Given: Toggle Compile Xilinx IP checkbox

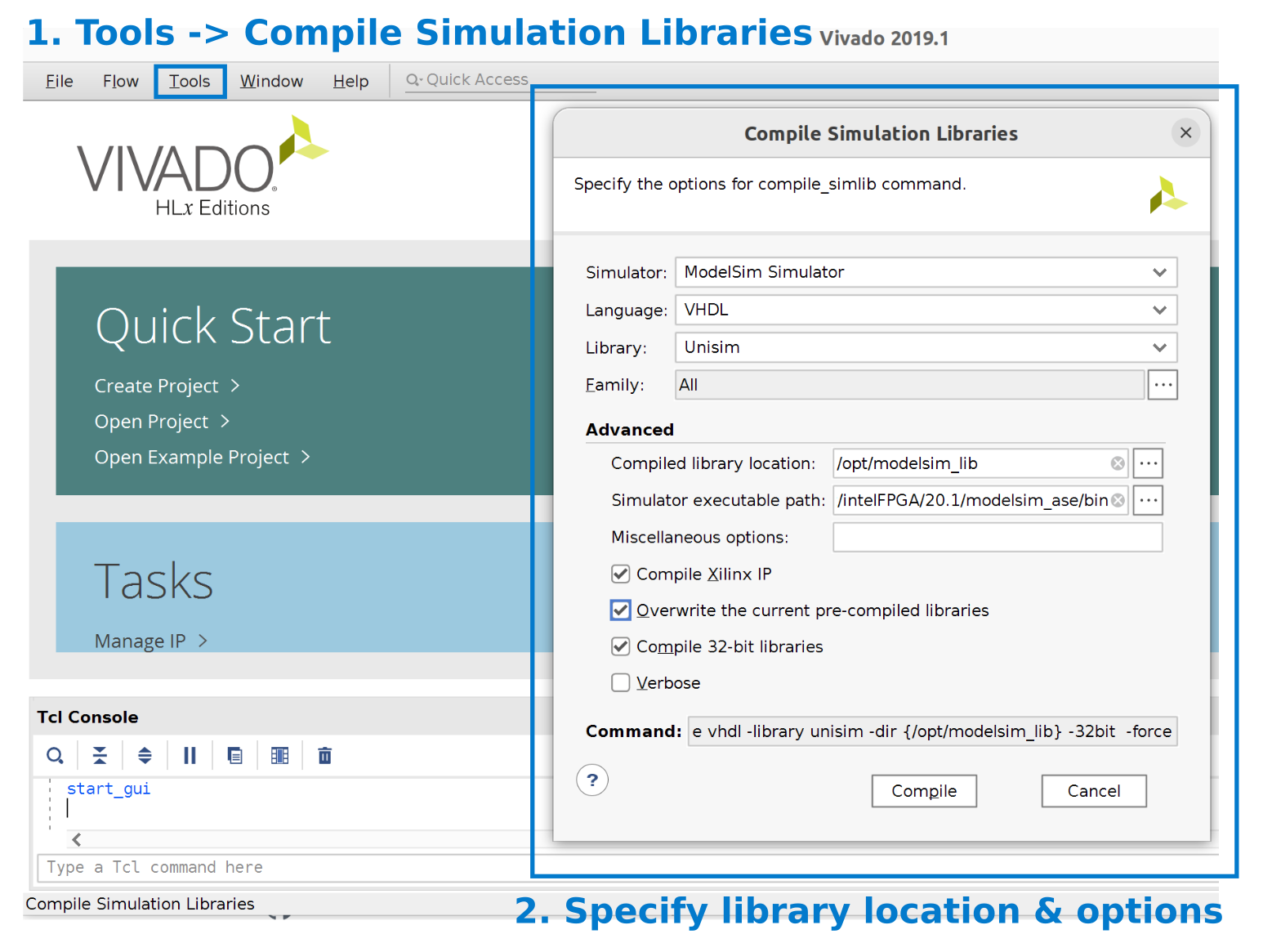Looking at the screenshot, I should coord(621,574).
